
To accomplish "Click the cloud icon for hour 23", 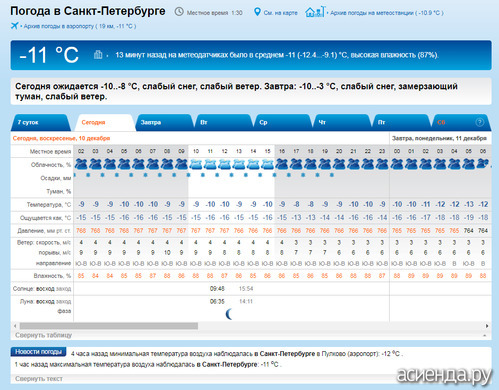I will [x=382, y=164].
